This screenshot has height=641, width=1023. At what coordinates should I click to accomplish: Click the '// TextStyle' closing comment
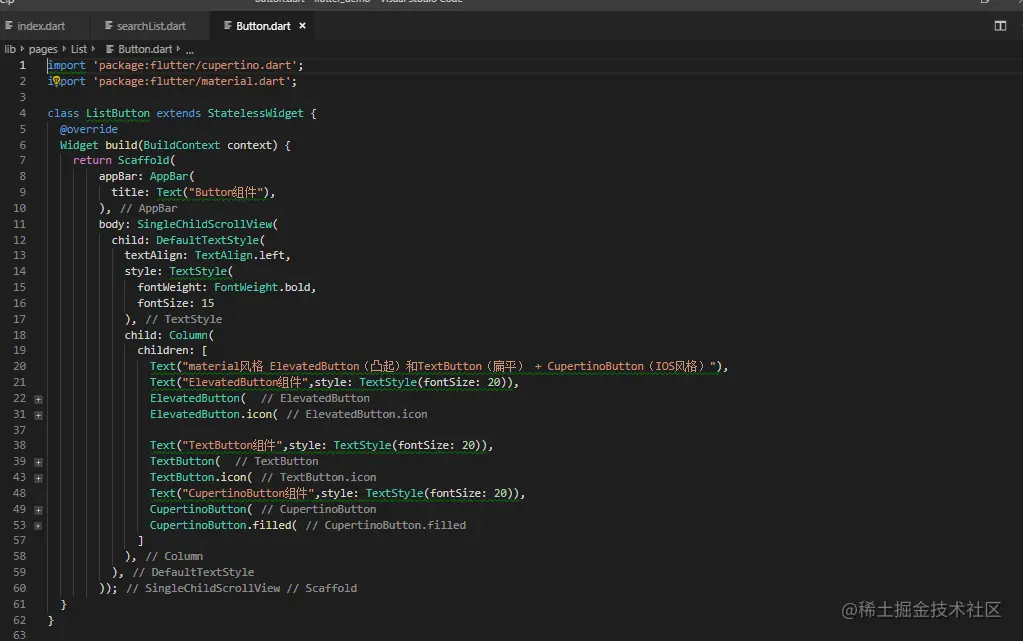click(183, 319)
